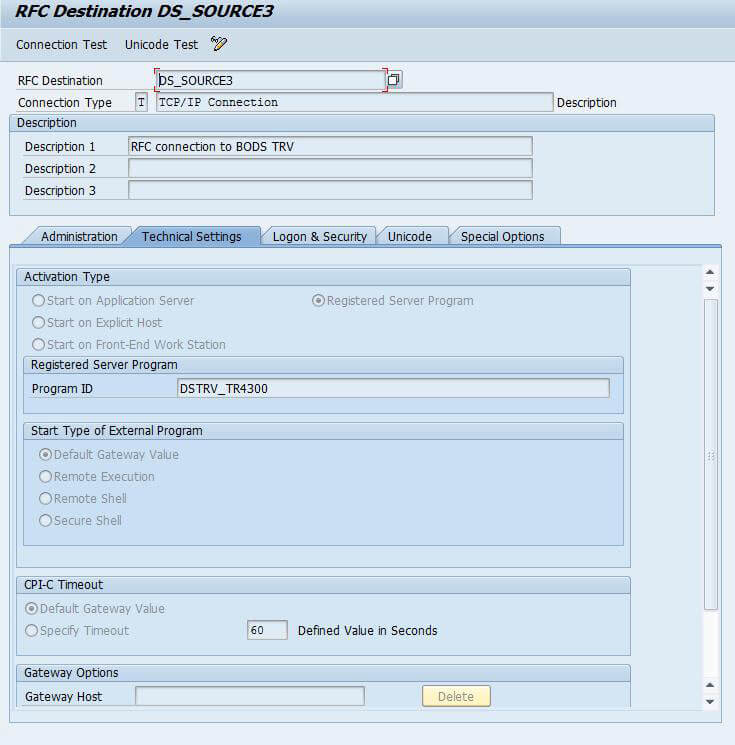Click the Description 2 text field

(330, 168)
